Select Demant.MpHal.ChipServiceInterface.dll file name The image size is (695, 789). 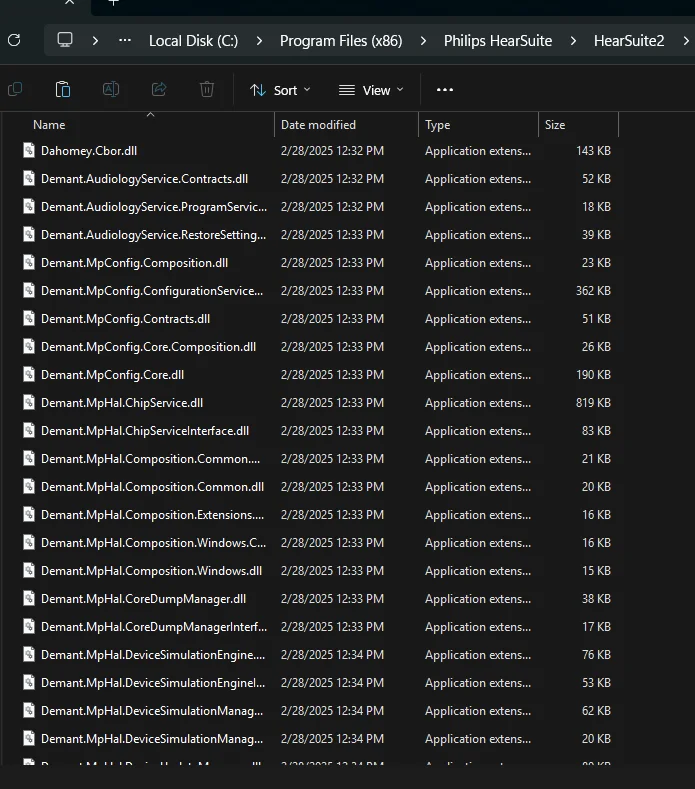pos(145,431)
